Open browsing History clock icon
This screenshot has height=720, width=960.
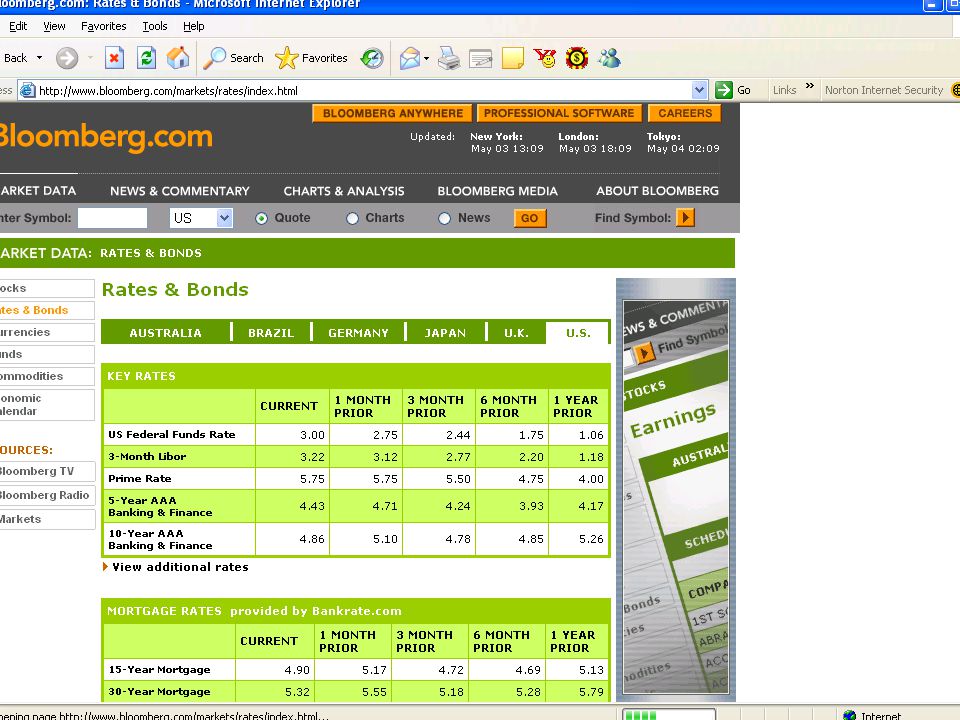point(372,58)
